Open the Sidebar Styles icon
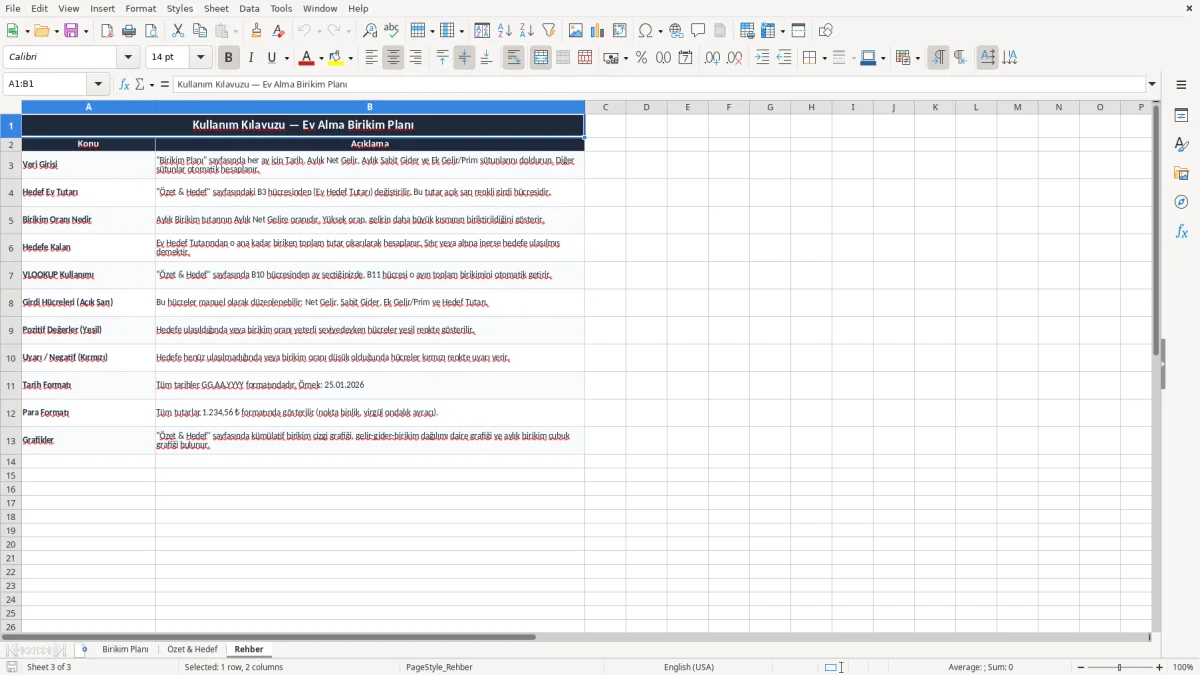The image size is (1200, 675). pos(1181,145)
